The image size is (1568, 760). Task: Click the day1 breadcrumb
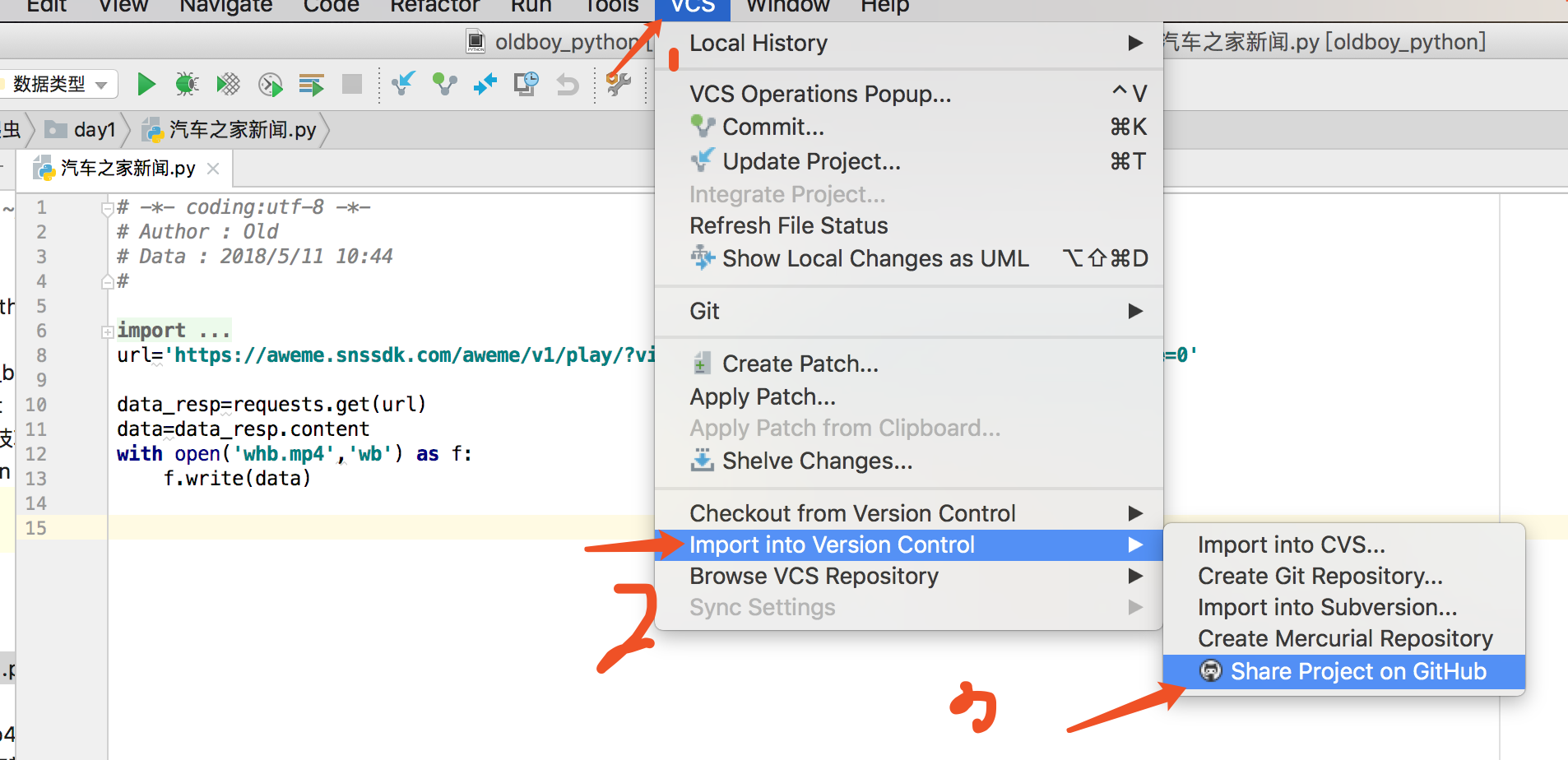point(95,130)
